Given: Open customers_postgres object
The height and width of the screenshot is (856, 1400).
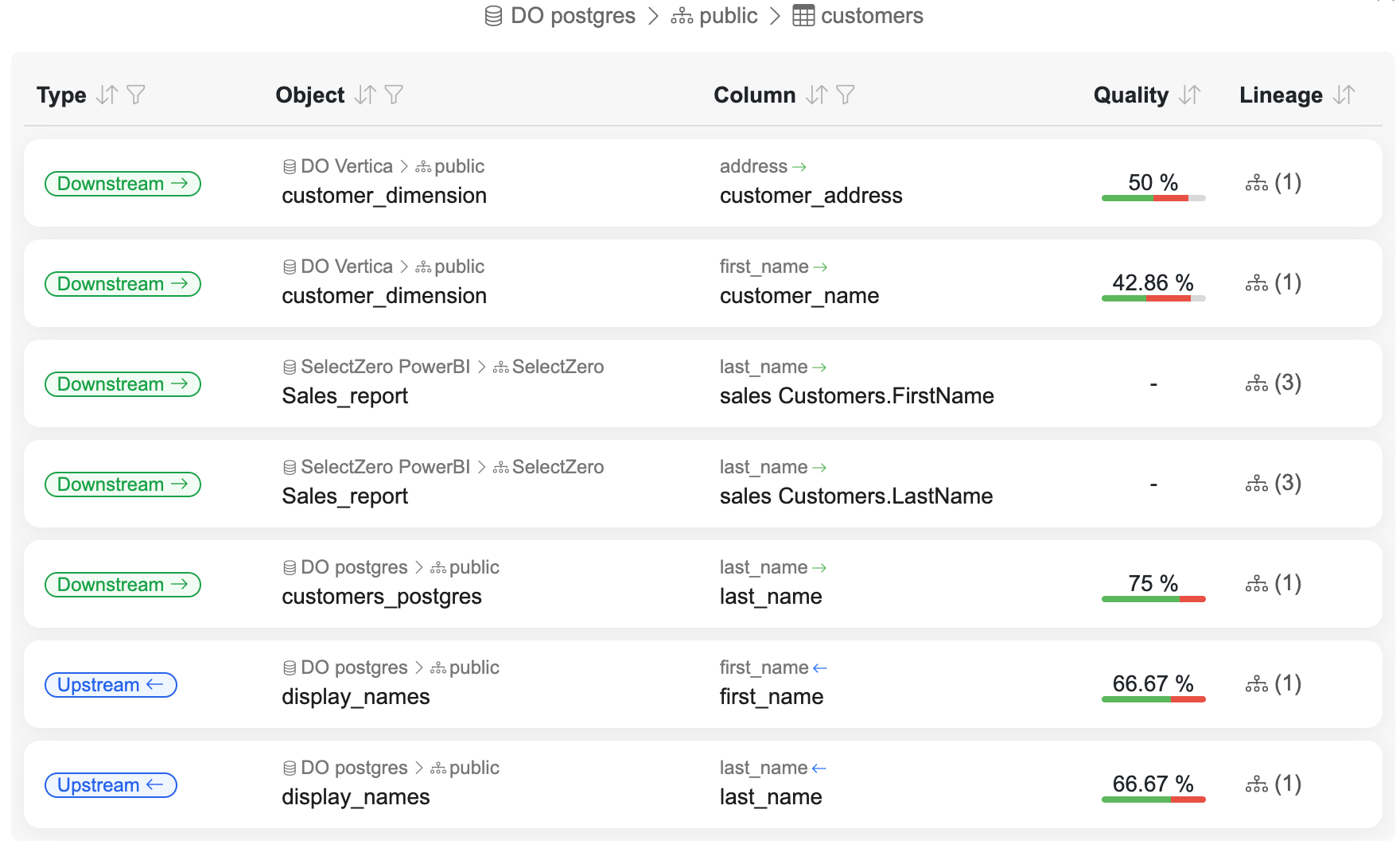Looking at the screenshot, I should 382,597.
